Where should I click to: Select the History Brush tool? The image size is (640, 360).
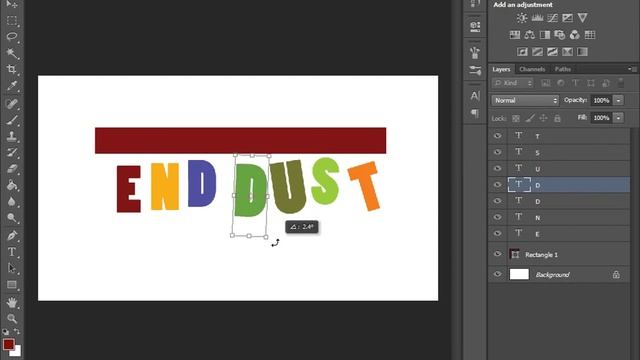pyautogui.click(x=11, y=153)
